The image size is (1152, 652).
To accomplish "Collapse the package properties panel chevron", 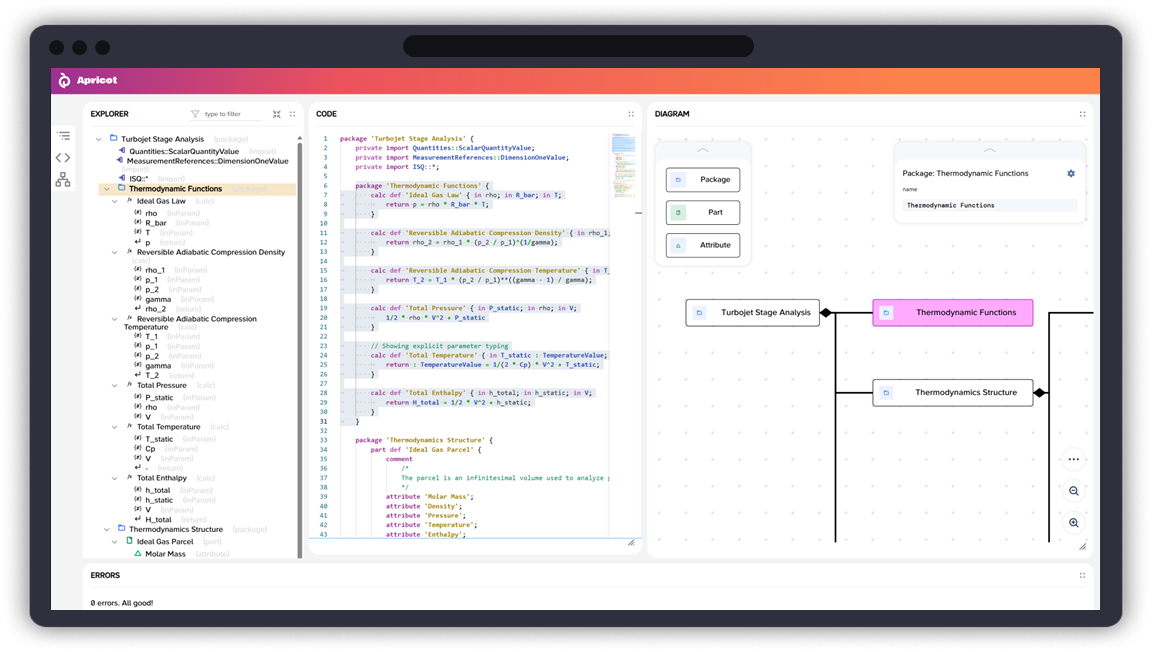I will pyautogui.click(x=989, y=150).
